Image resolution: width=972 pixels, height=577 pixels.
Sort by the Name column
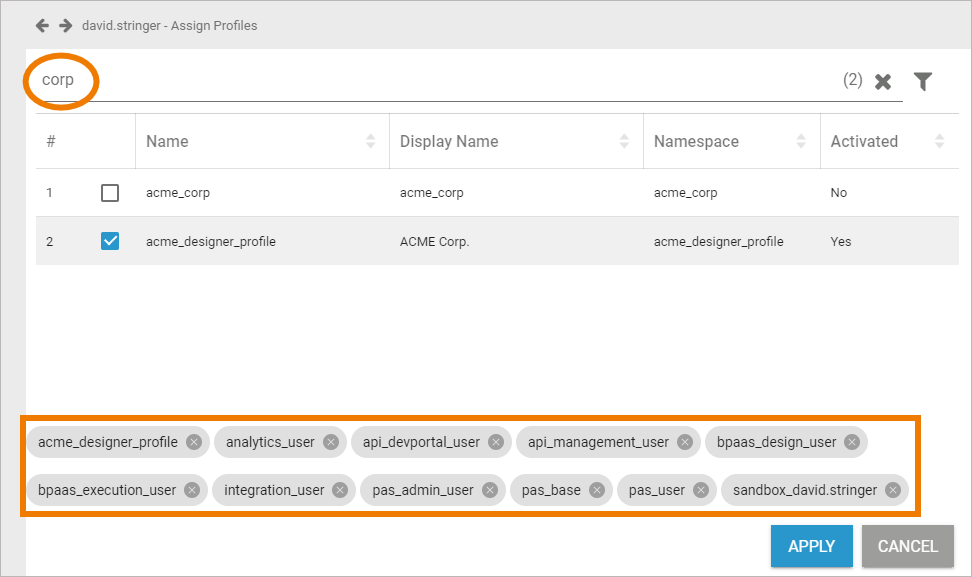click(x=371, y=142)
